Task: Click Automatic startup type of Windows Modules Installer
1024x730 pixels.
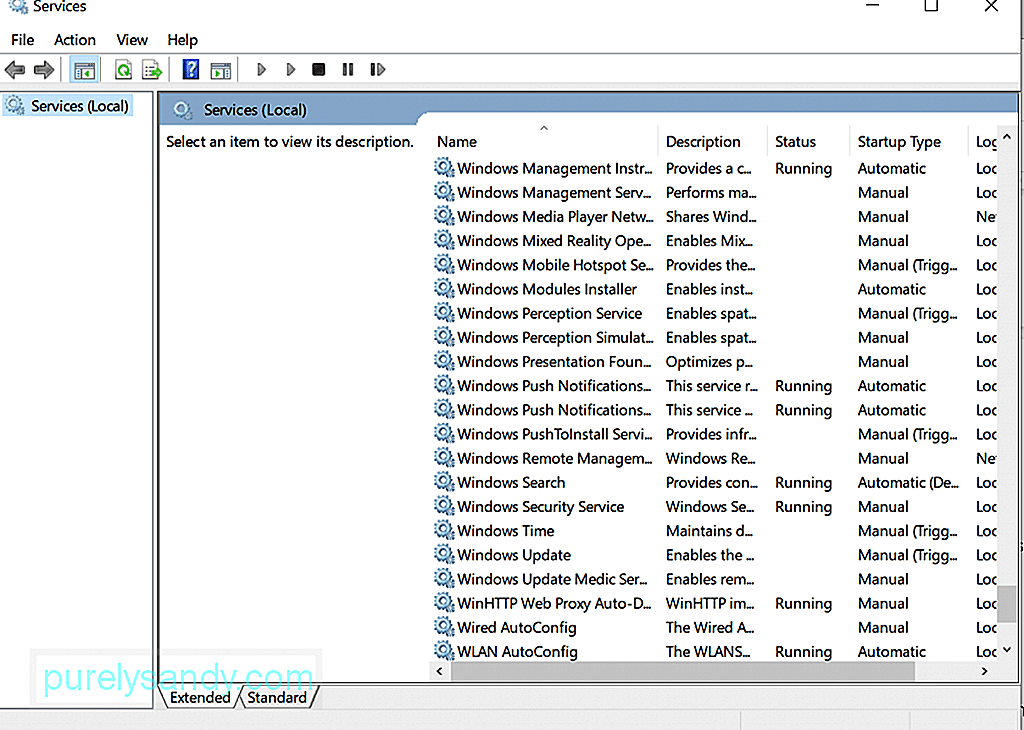Action: pyautogui.click(x=891, y=289)
